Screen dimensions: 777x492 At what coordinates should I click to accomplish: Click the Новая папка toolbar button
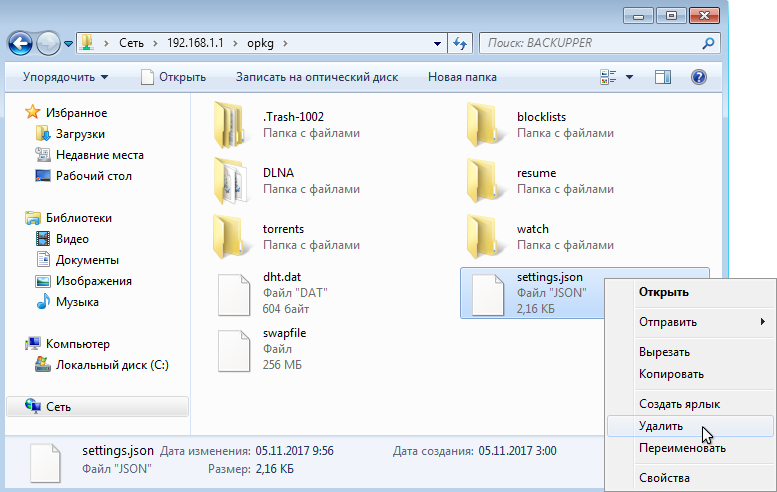pos(462,77)
